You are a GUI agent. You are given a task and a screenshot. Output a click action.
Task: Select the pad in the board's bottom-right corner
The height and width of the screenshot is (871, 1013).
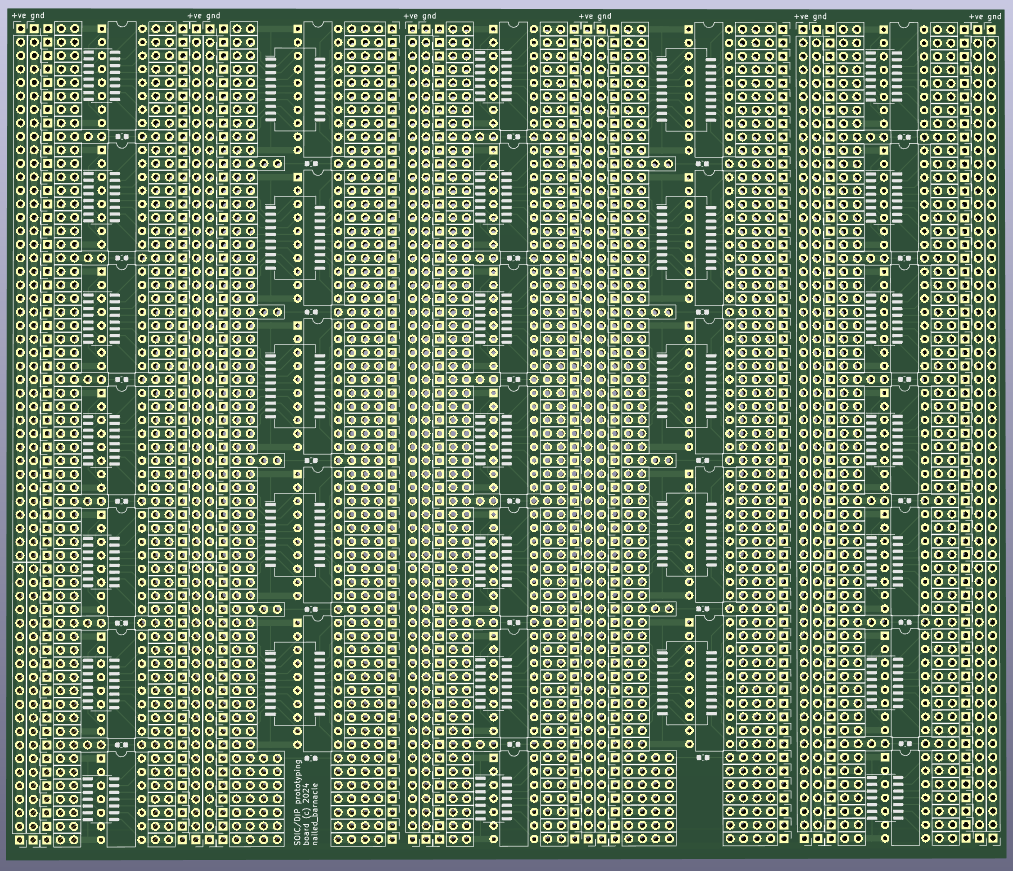click(x=991, y=838)
